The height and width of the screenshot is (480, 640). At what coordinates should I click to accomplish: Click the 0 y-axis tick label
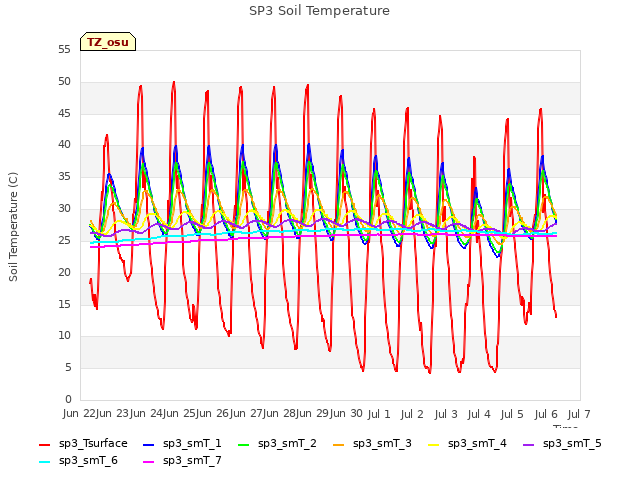(x=68, y=399)
